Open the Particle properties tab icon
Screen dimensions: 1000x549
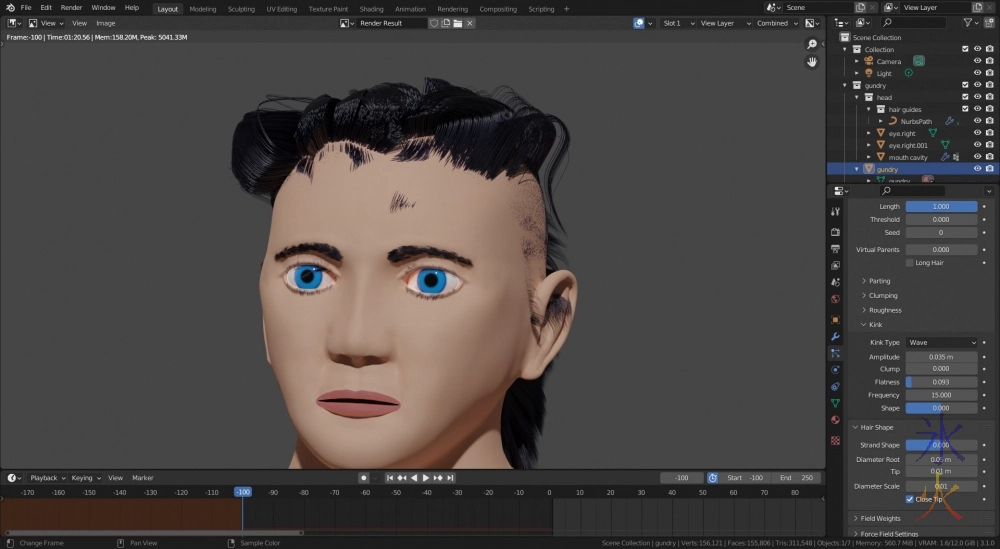click(835, 353)
